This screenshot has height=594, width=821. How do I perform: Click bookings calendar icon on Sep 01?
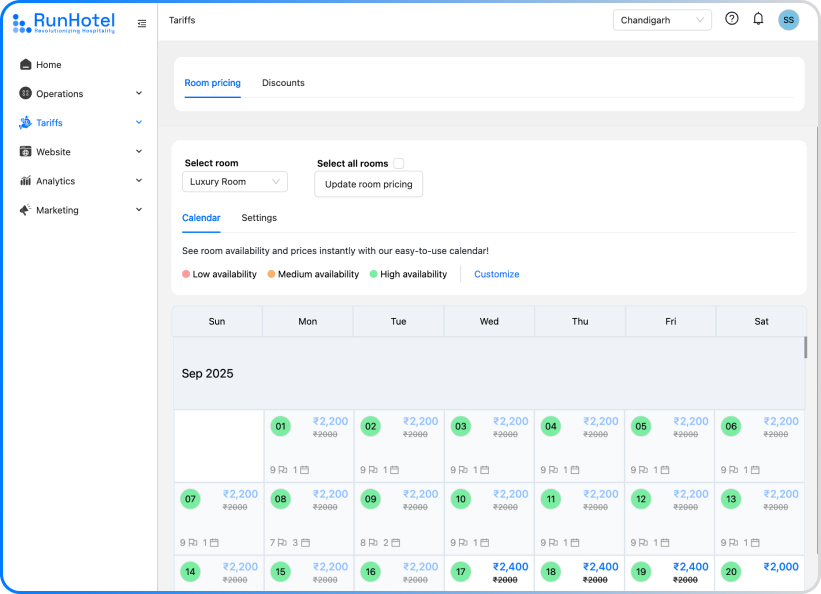(x=304, y=470)
